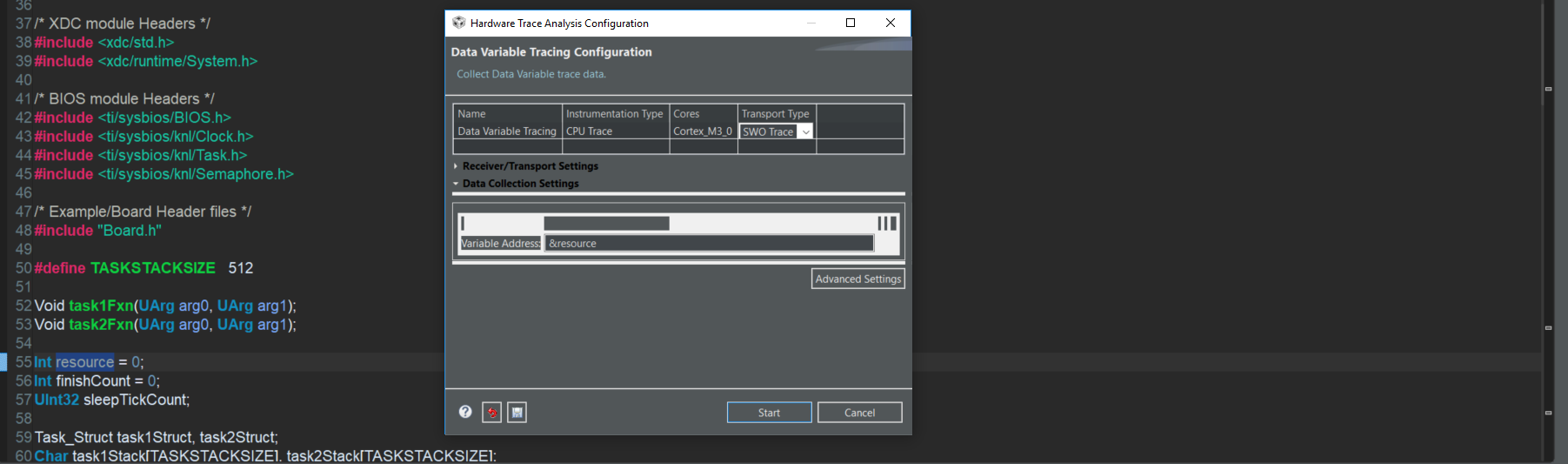
Task: Click the save configuration floppy icon
Action: point(517,413)
